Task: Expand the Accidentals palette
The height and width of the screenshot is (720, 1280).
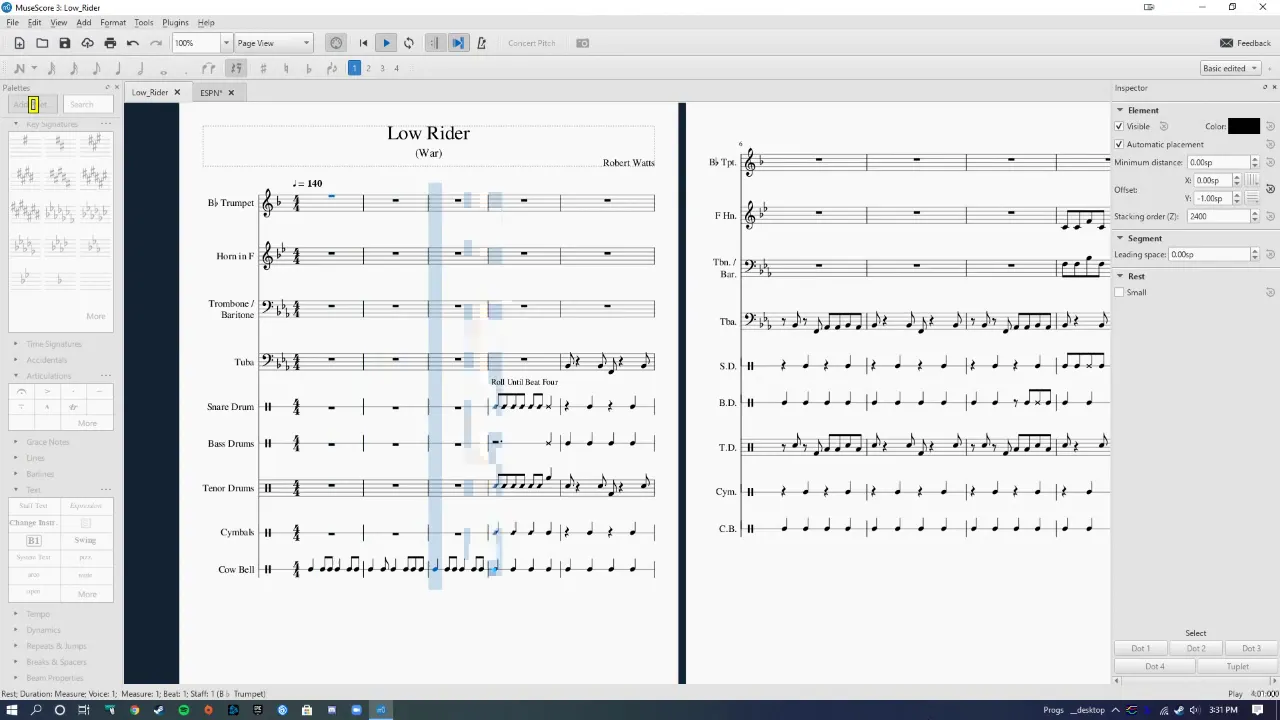Action: point(16,360)
